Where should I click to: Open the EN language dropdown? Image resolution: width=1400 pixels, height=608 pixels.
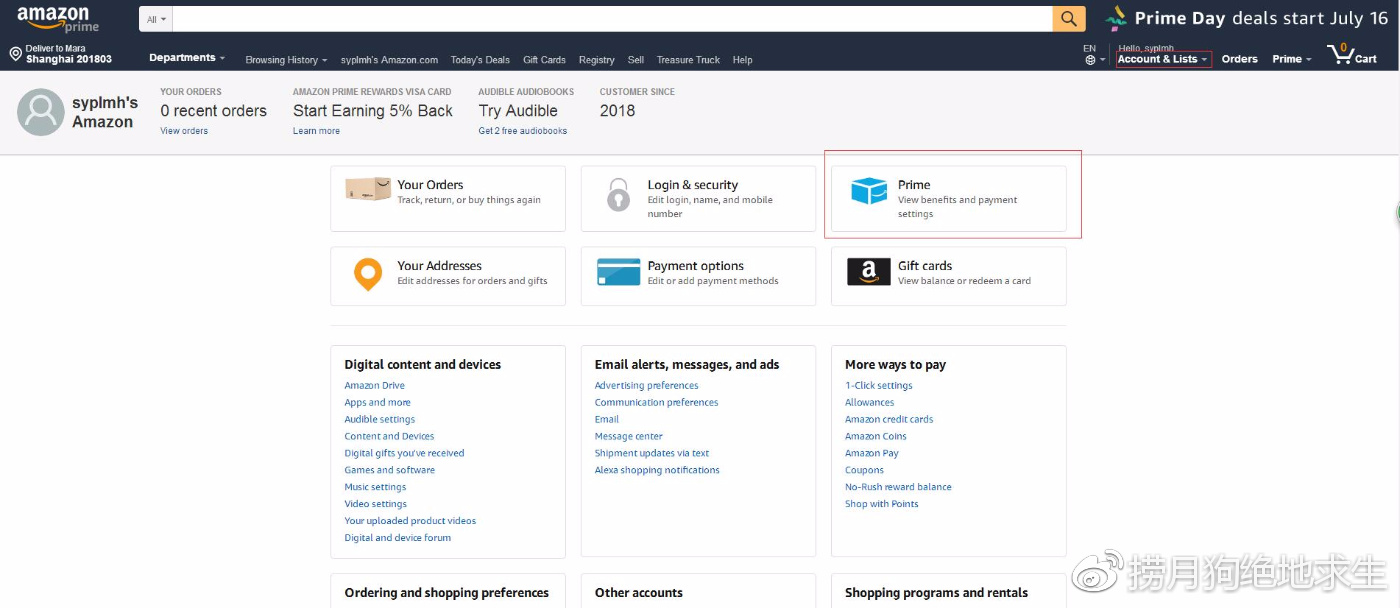click(x=1094, y=54)
